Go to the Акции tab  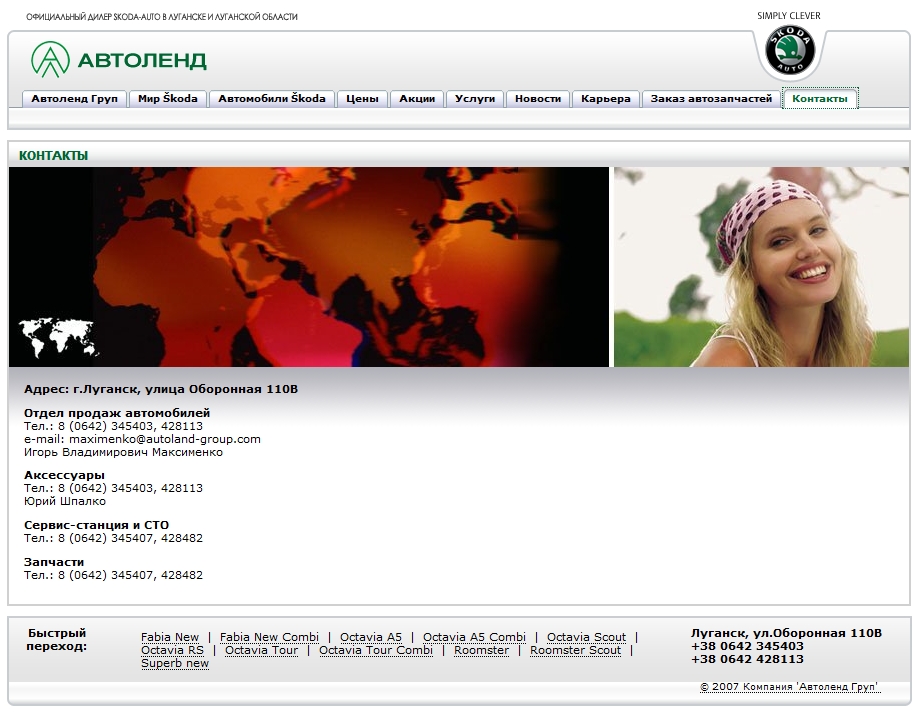click(x=417, y=99)
